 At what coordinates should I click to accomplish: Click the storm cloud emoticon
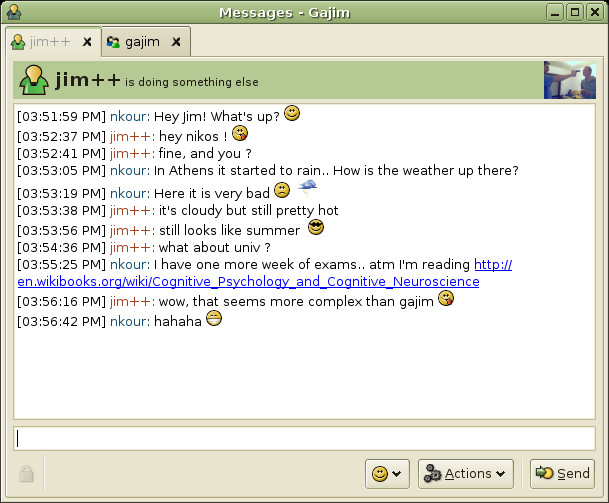(x=308, y=188)
